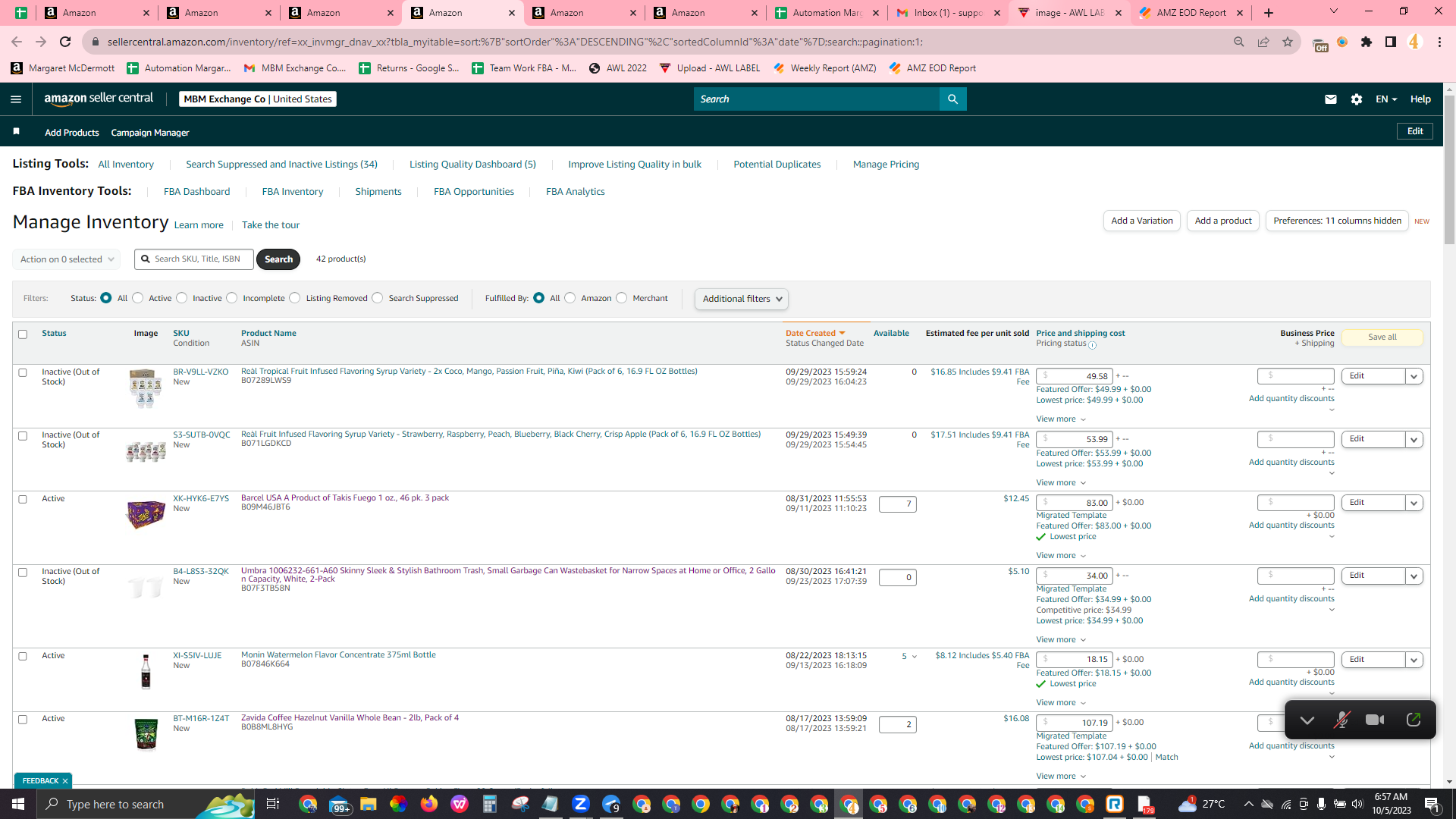Click the Add a Variation button
1456x819 pixels.
tap(1142, 221)
